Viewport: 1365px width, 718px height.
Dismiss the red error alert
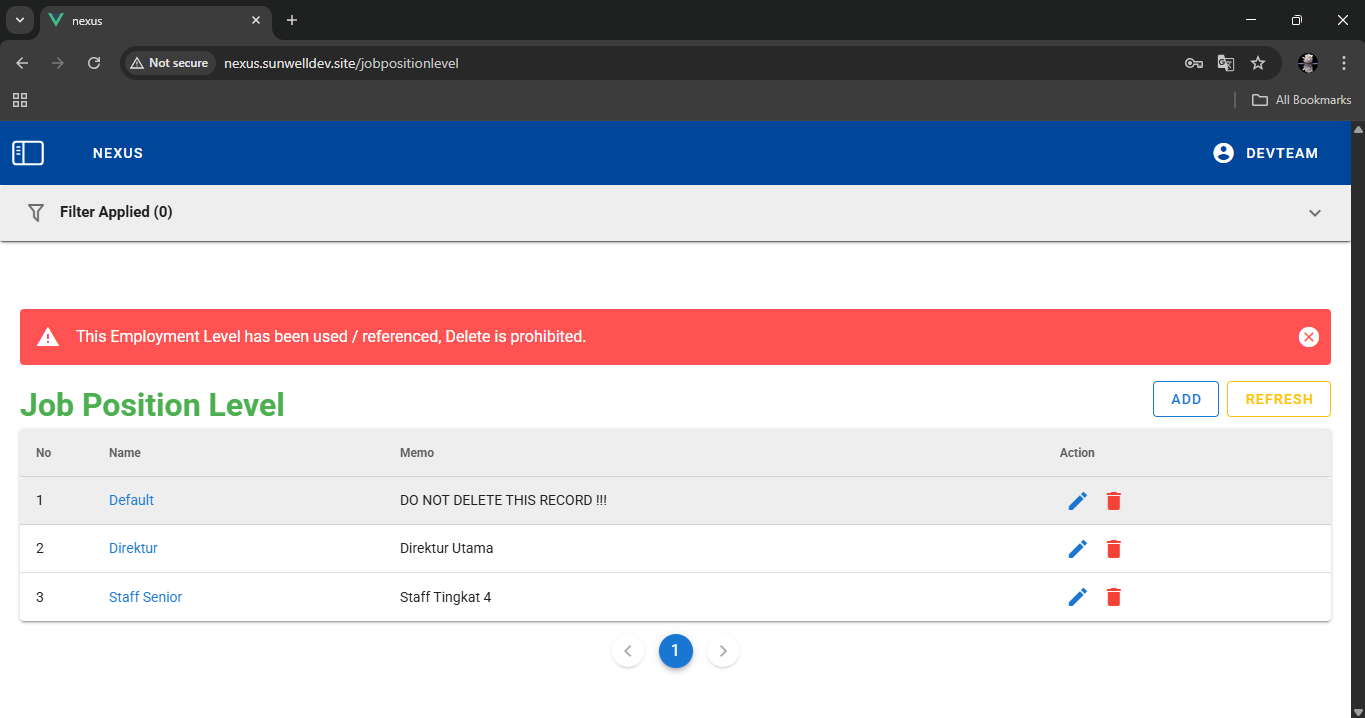[1308, 337]
